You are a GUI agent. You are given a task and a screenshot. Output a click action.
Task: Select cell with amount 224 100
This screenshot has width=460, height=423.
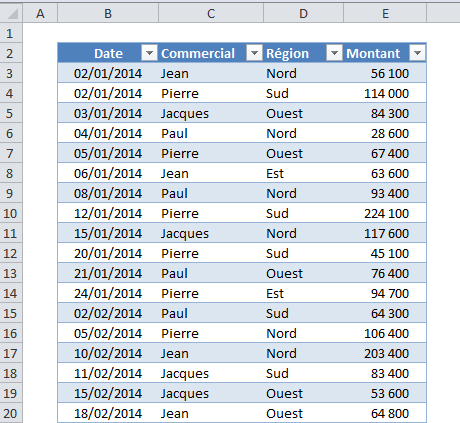click(385, 213)
